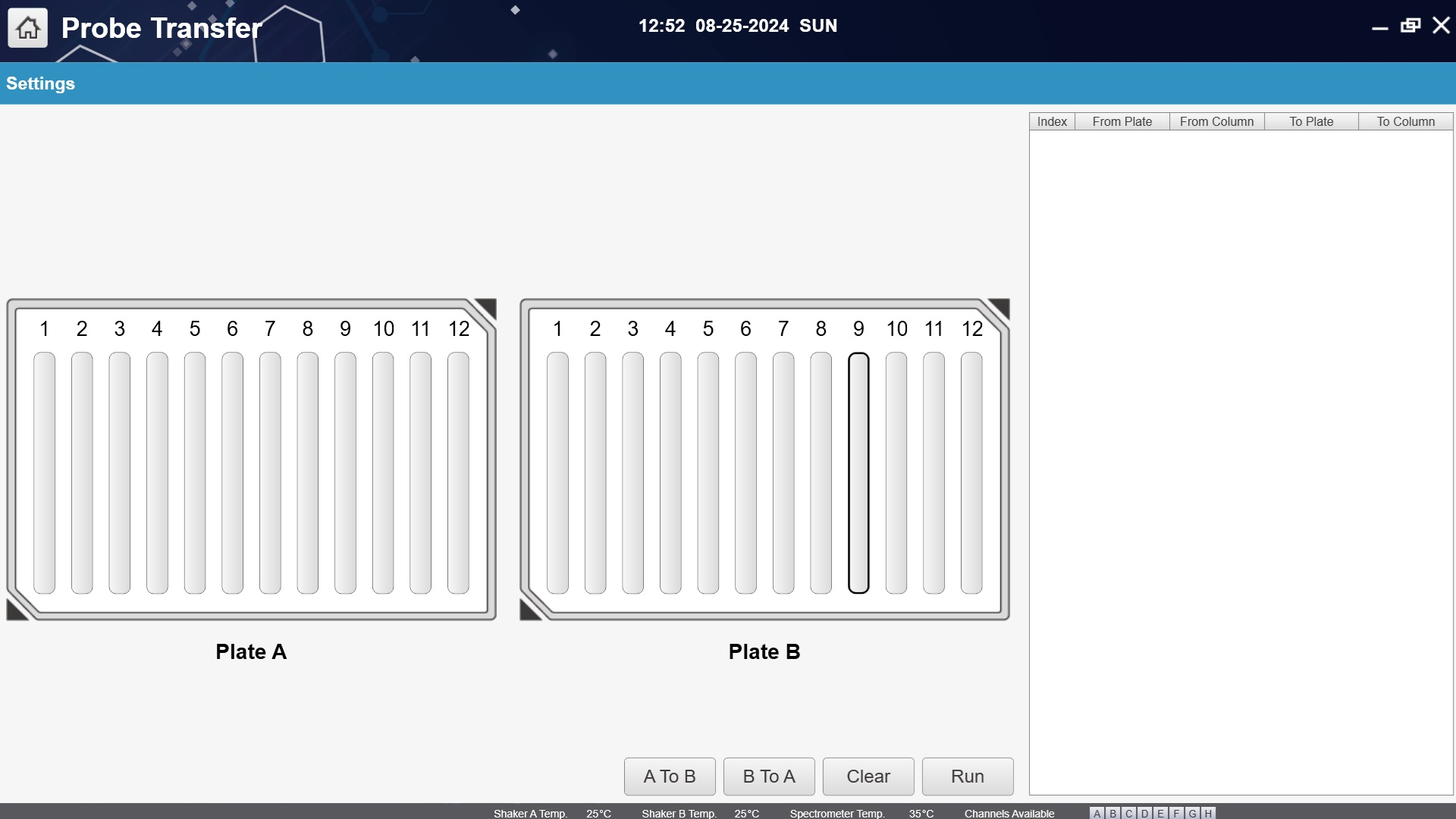Image resolution: width=1456 pixels, height=819 pixels.
Task: Select column 7 on Plate A
Action: pyautogui.click(x=270, y=472)
